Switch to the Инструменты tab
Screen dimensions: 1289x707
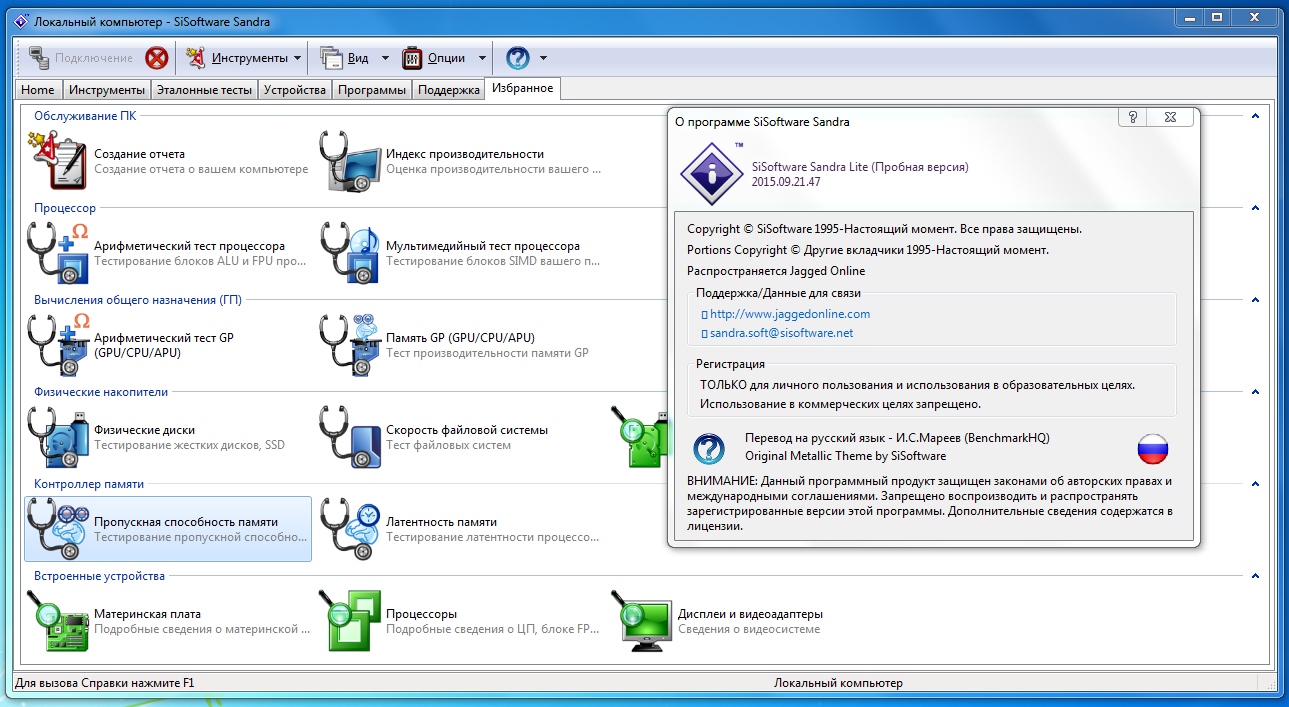[x=106, y=90]
